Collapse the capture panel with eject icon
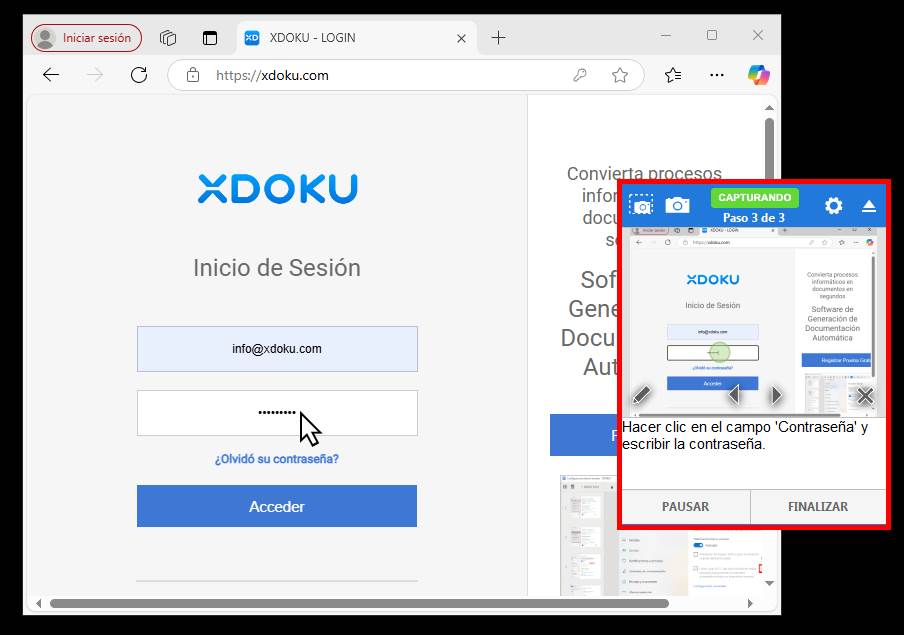 pyautogui.click(x=869, y=206)
